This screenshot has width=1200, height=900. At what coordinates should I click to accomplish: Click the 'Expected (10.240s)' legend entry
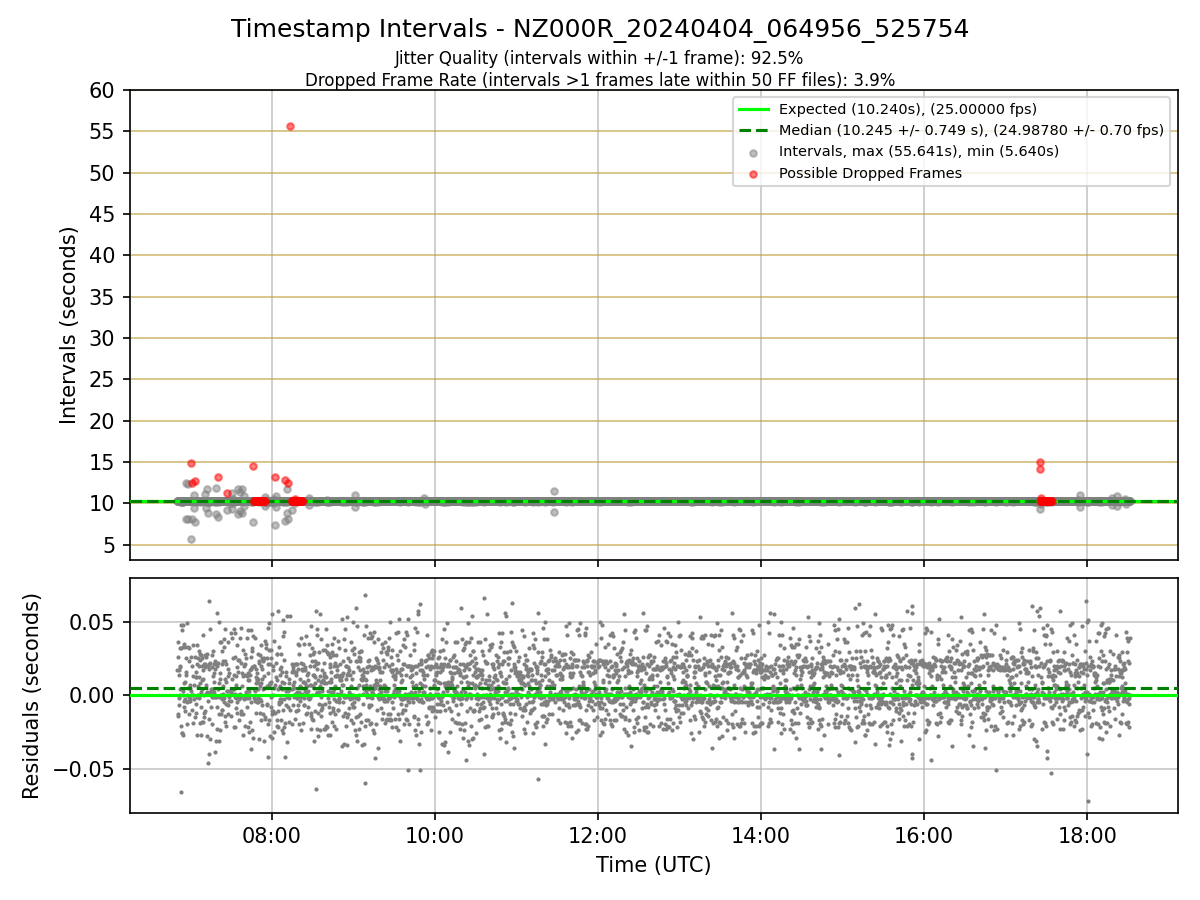tap(908, 109)
